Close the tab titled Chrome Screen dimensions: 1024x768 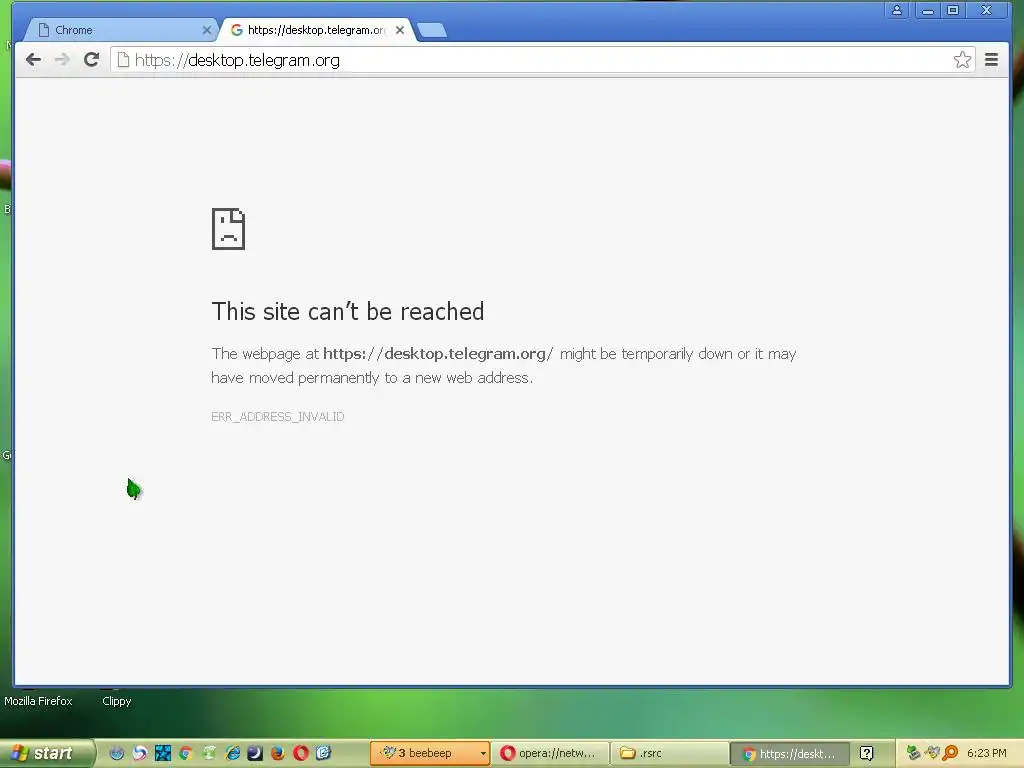point(206,30)
